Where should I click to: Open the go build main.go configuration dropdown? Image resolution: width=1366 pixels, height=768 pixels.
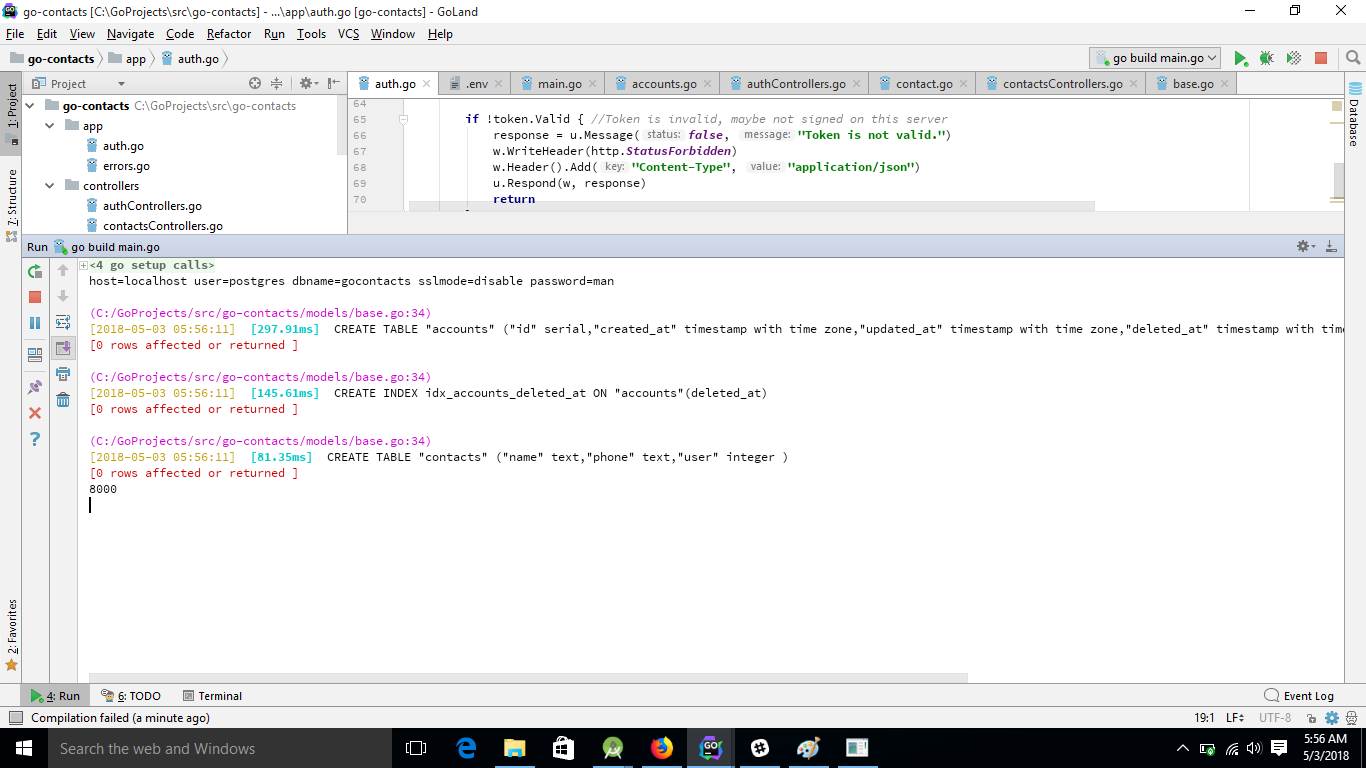click(x=1155, y=58)
